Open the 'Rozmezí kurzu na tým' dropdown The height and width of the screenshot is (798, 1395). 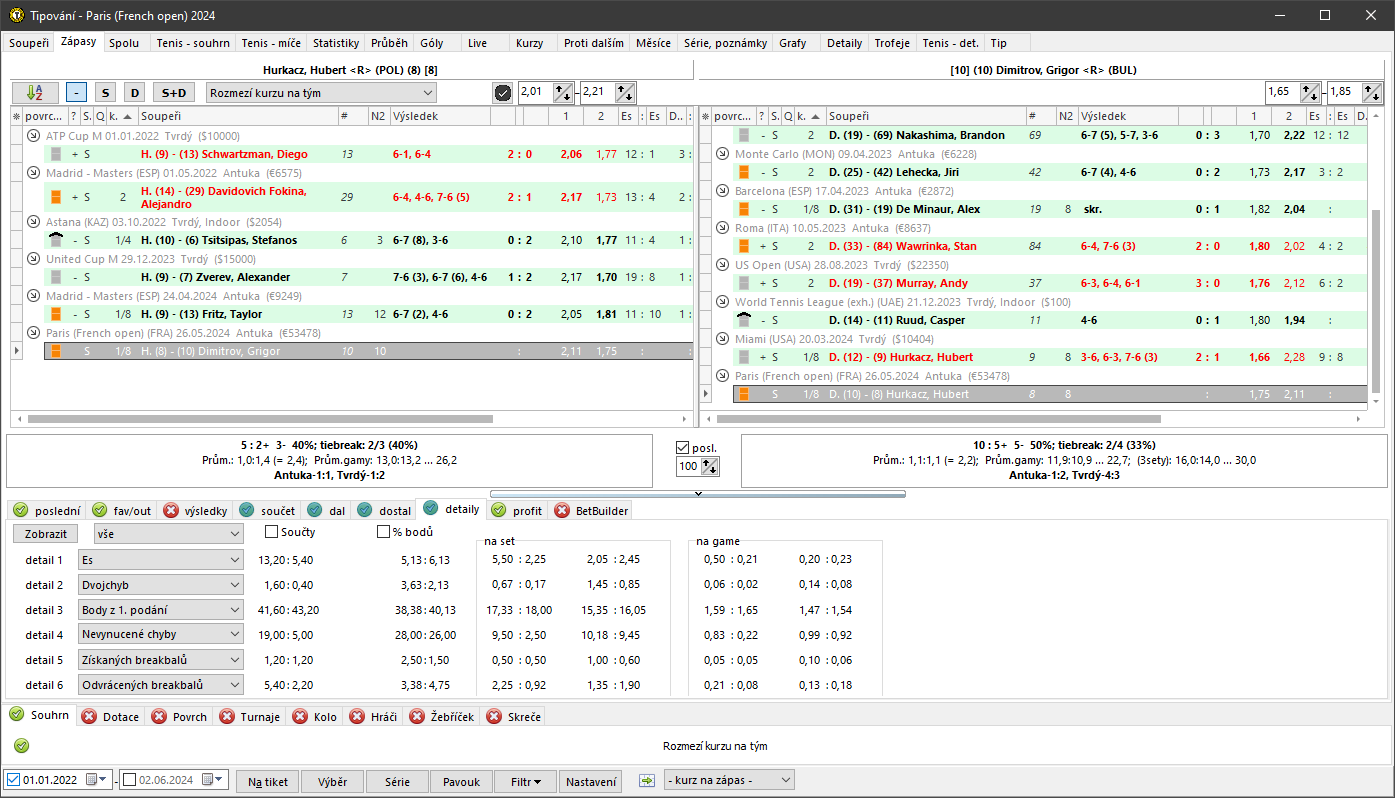[x=321, y=93]
